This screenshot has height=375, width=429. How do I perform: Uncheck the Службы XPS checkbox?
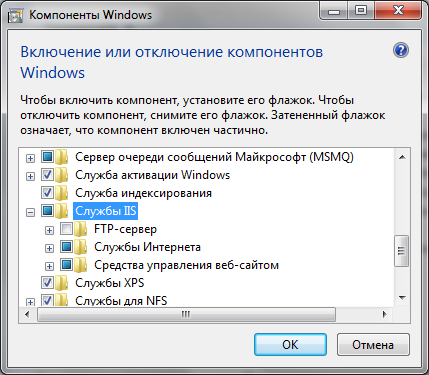pyautogui.click(x=47, y=283)
